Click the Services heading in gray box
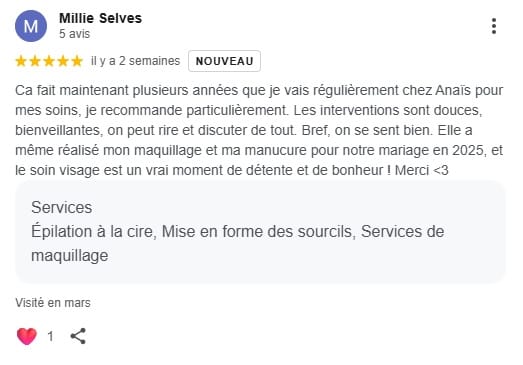 [62, 208]
